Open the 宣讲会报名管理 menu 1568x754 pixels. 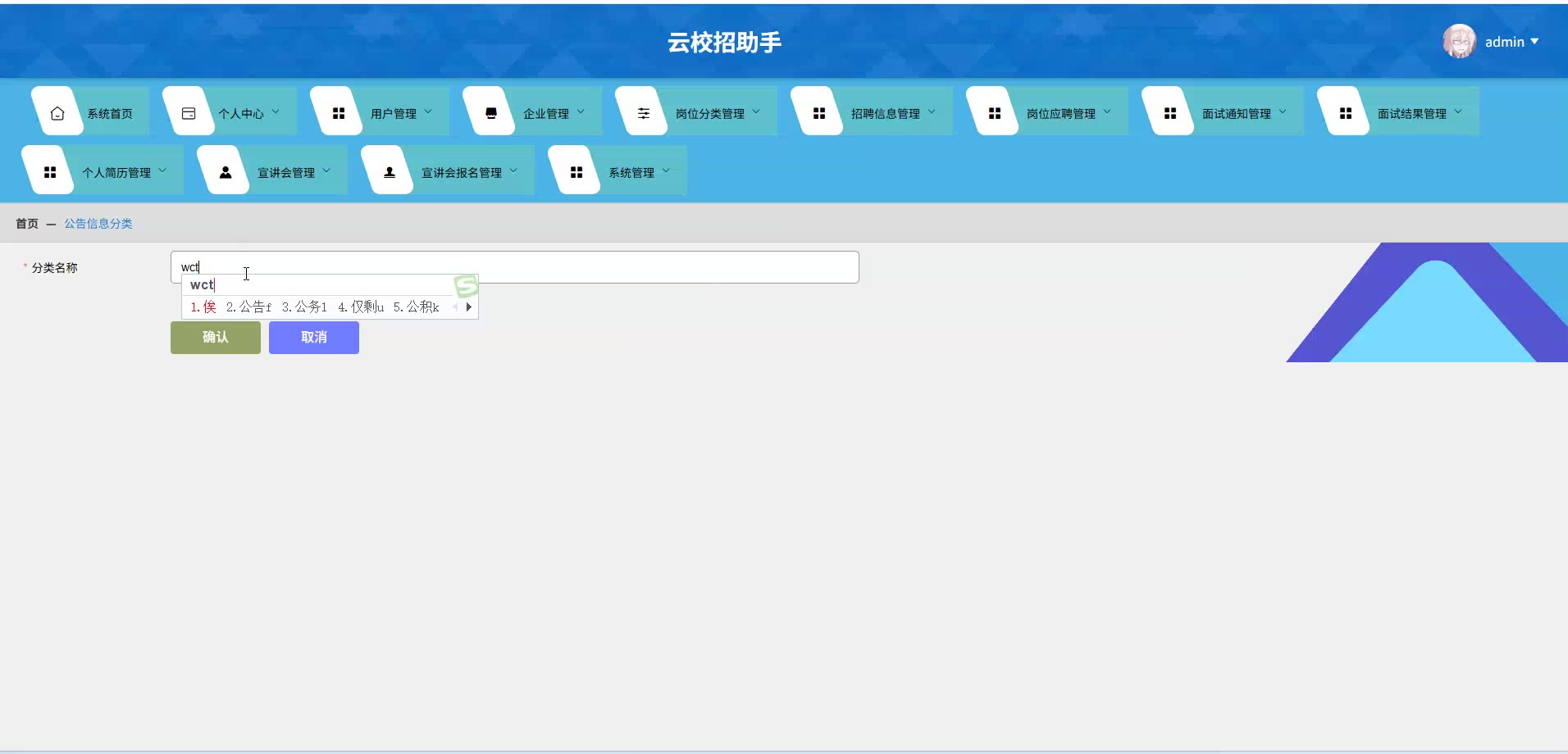pos(449,170)
